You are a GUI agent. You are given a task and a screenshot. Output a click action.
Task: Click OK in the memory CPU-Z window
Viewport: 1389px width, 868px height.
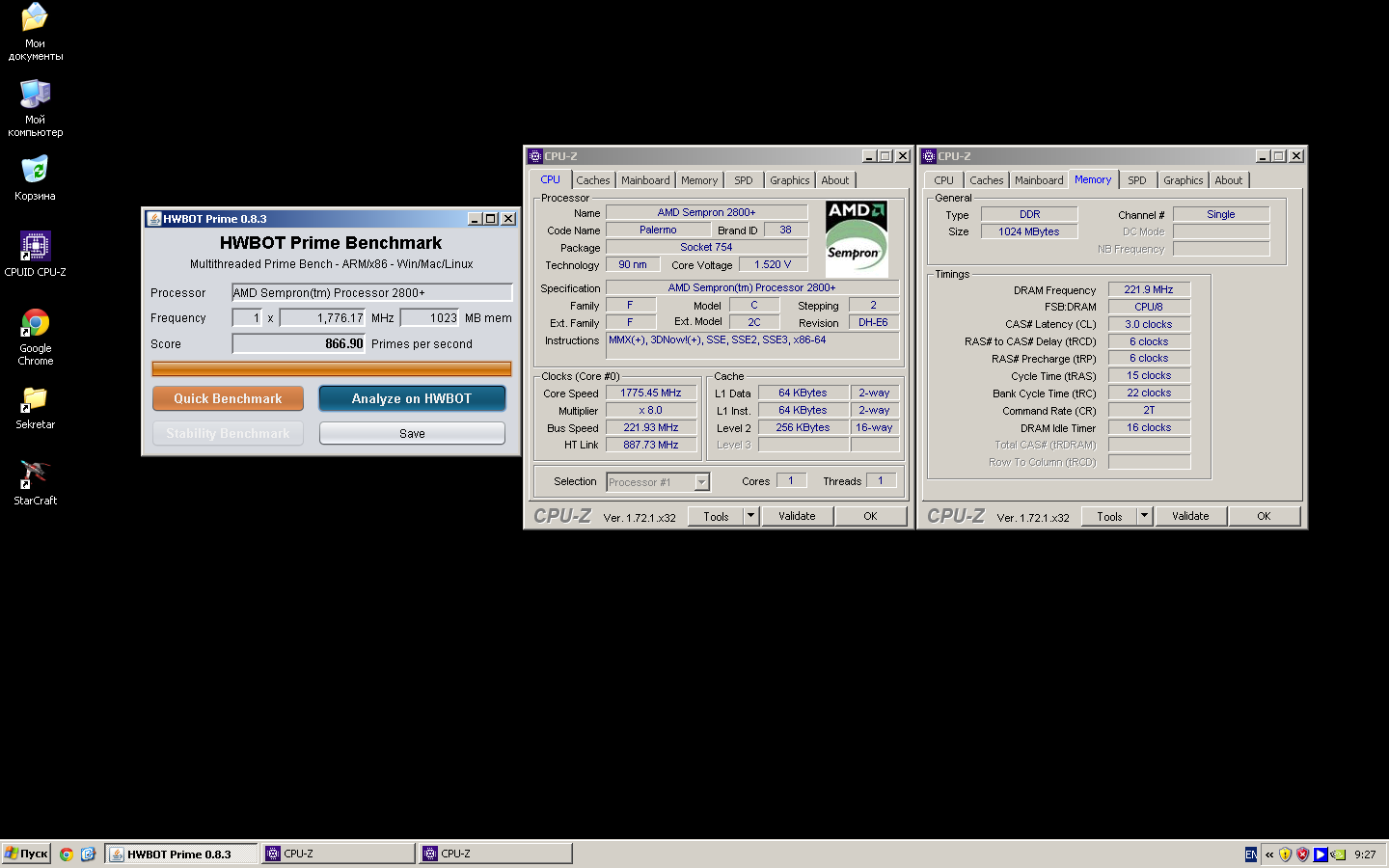pos(1264,516)
